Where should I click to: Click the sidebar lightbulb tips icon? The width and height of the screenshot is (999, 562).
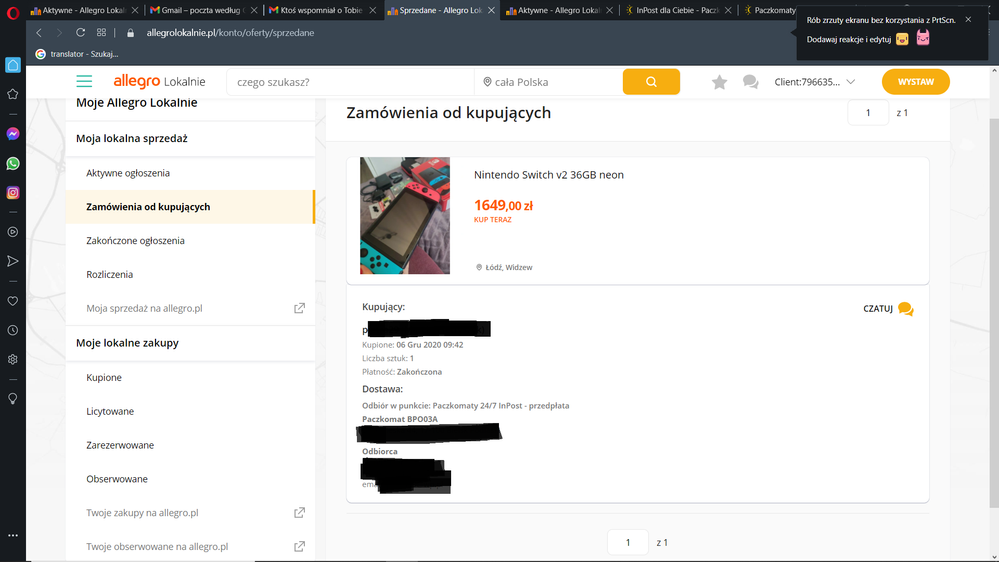click(13, 399)
